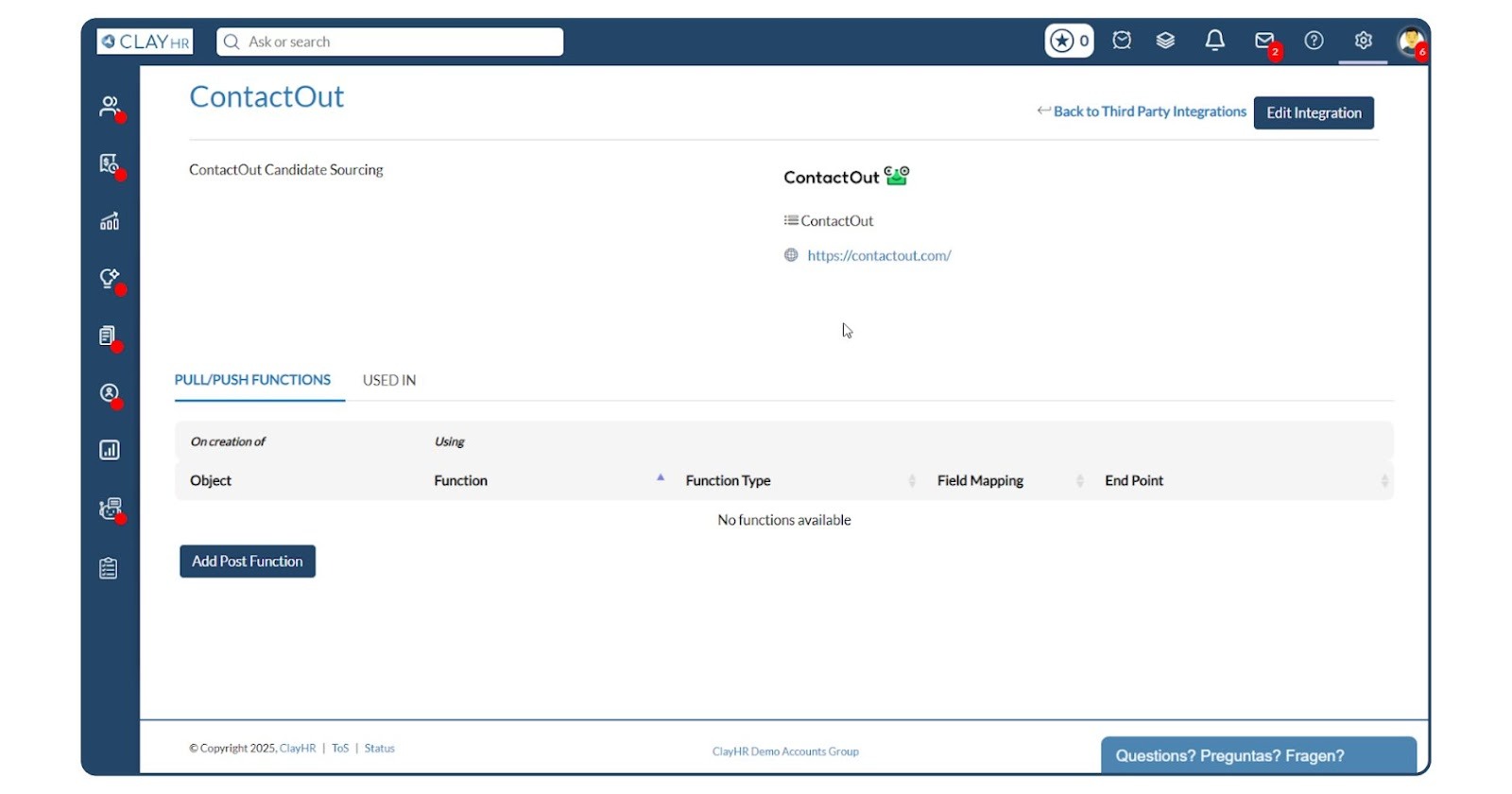The image size is (1512, 794).
Task: Open the ClayHR footer link
Action: [x=298, y=749]
